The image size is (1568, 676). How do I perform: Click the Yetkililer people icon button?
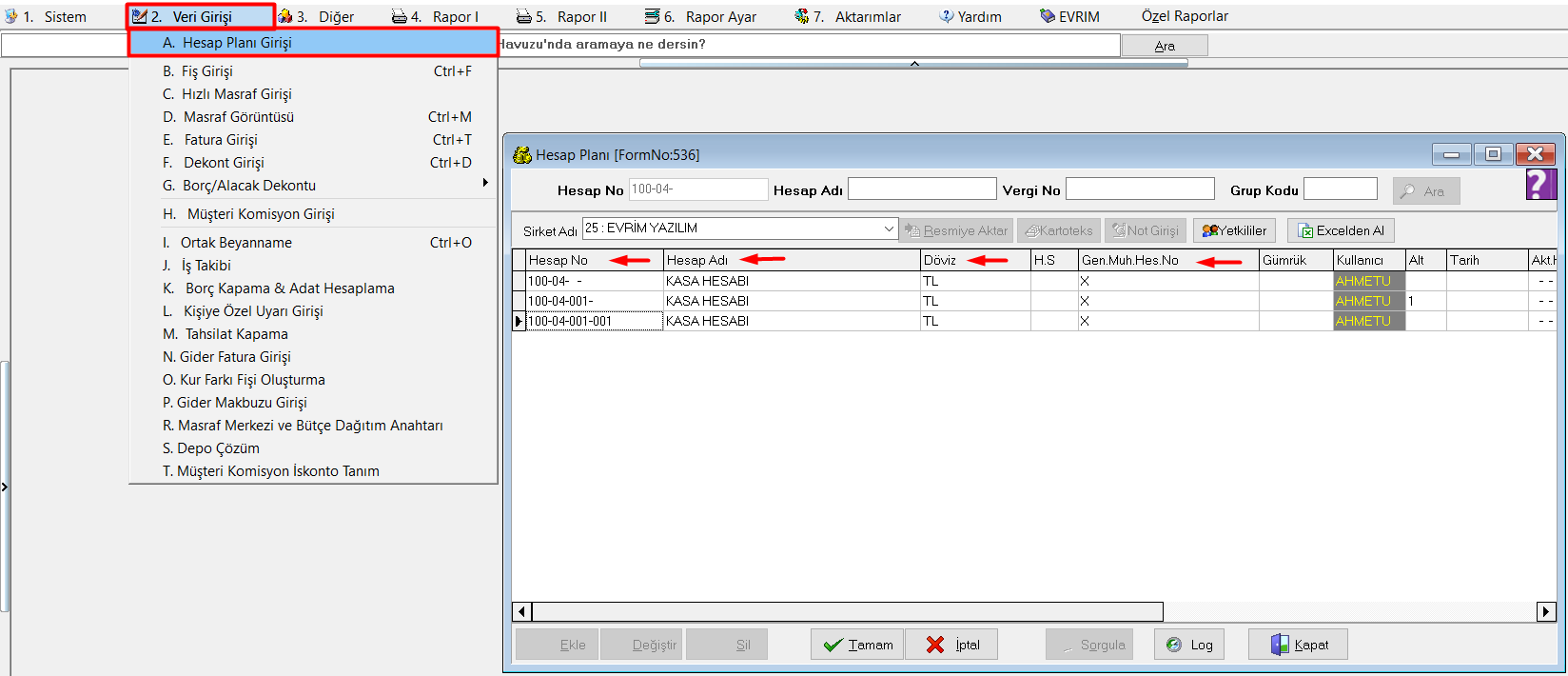pyautogui.click(x=1234, y=230)
